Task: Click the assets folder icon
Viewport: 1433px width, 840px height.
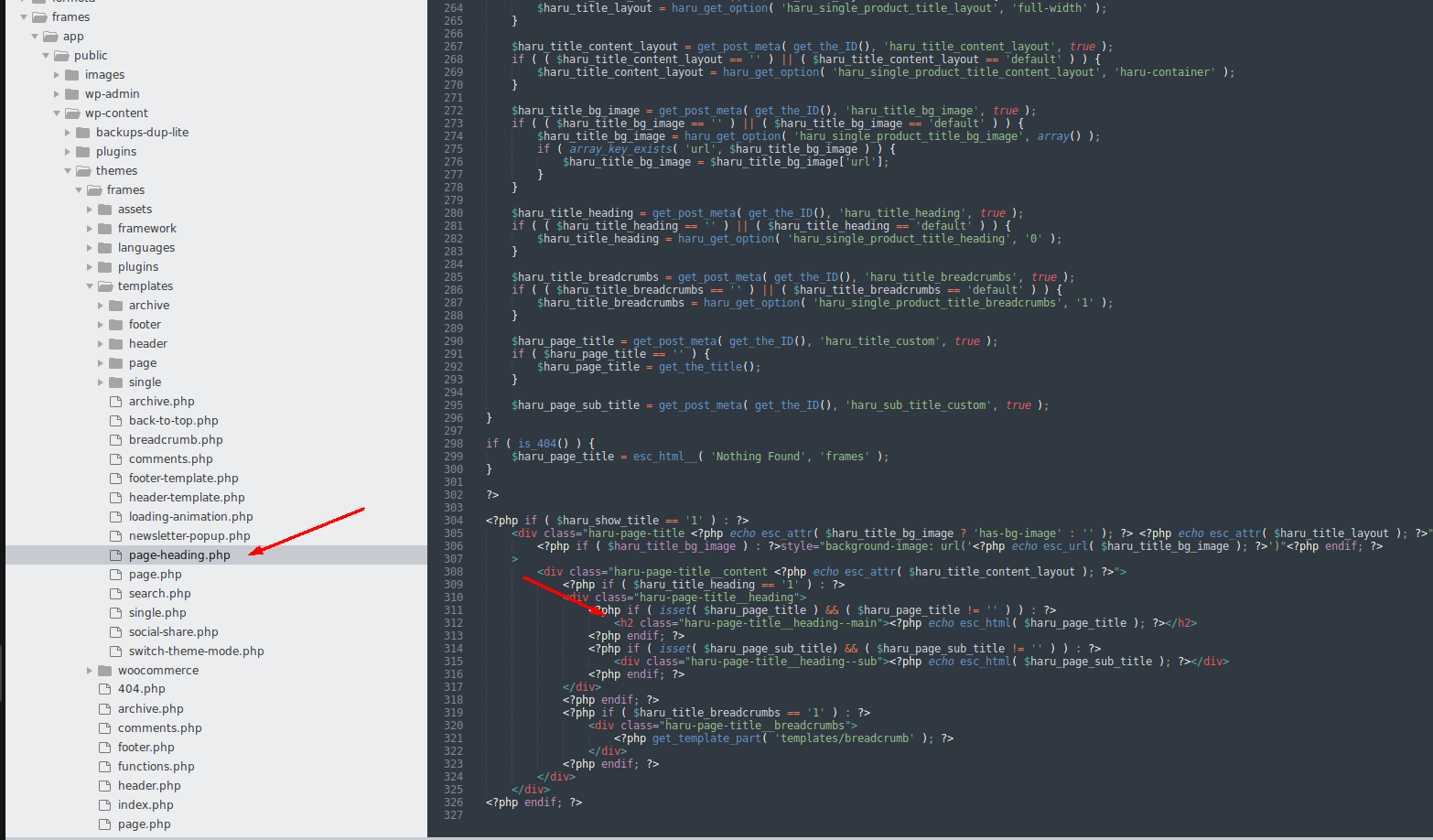Action: [x=105, y=210]
